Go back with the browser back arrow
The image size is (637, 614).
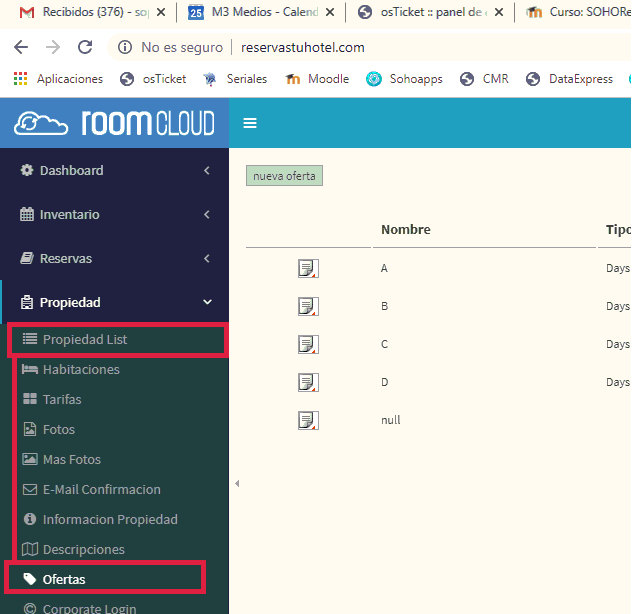click(x=21, y=47)
